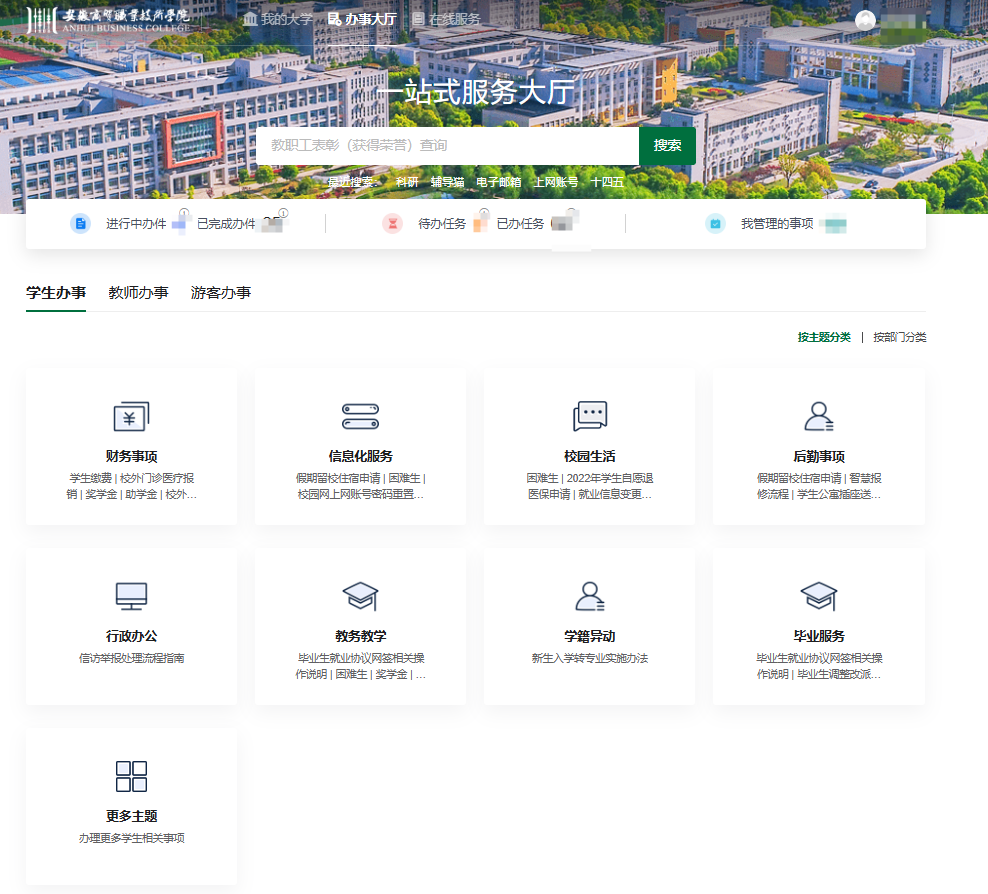This screenshot has width=988, height=894.
Task: Open 我的大学 in top navigation
Action: [278, 19]
